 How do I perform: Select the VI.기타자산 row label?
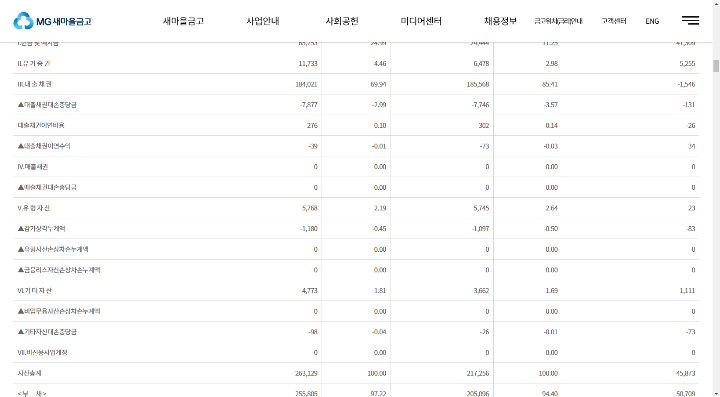click(34, 291)
